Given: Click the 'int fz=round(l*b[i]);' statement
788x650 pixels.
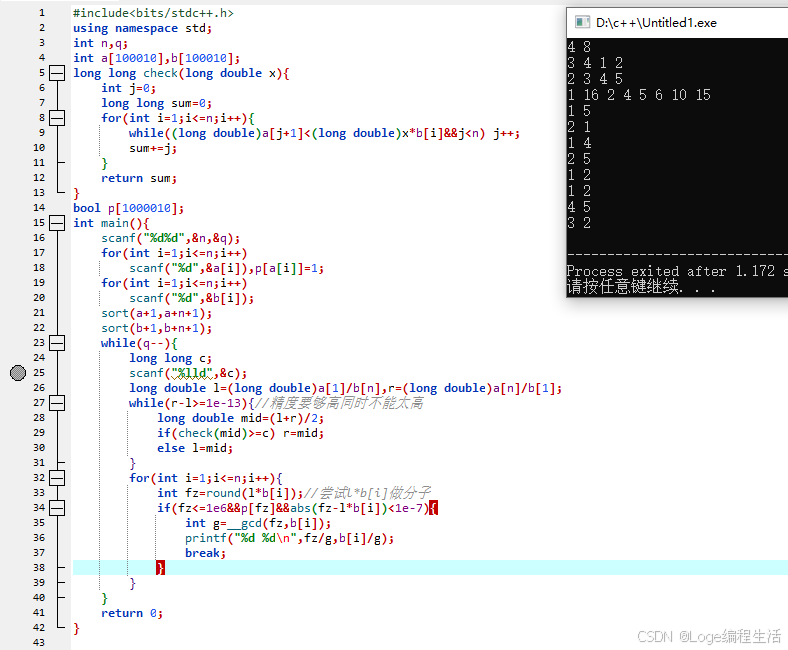Looking at the screenshot, I should point(230,493).
